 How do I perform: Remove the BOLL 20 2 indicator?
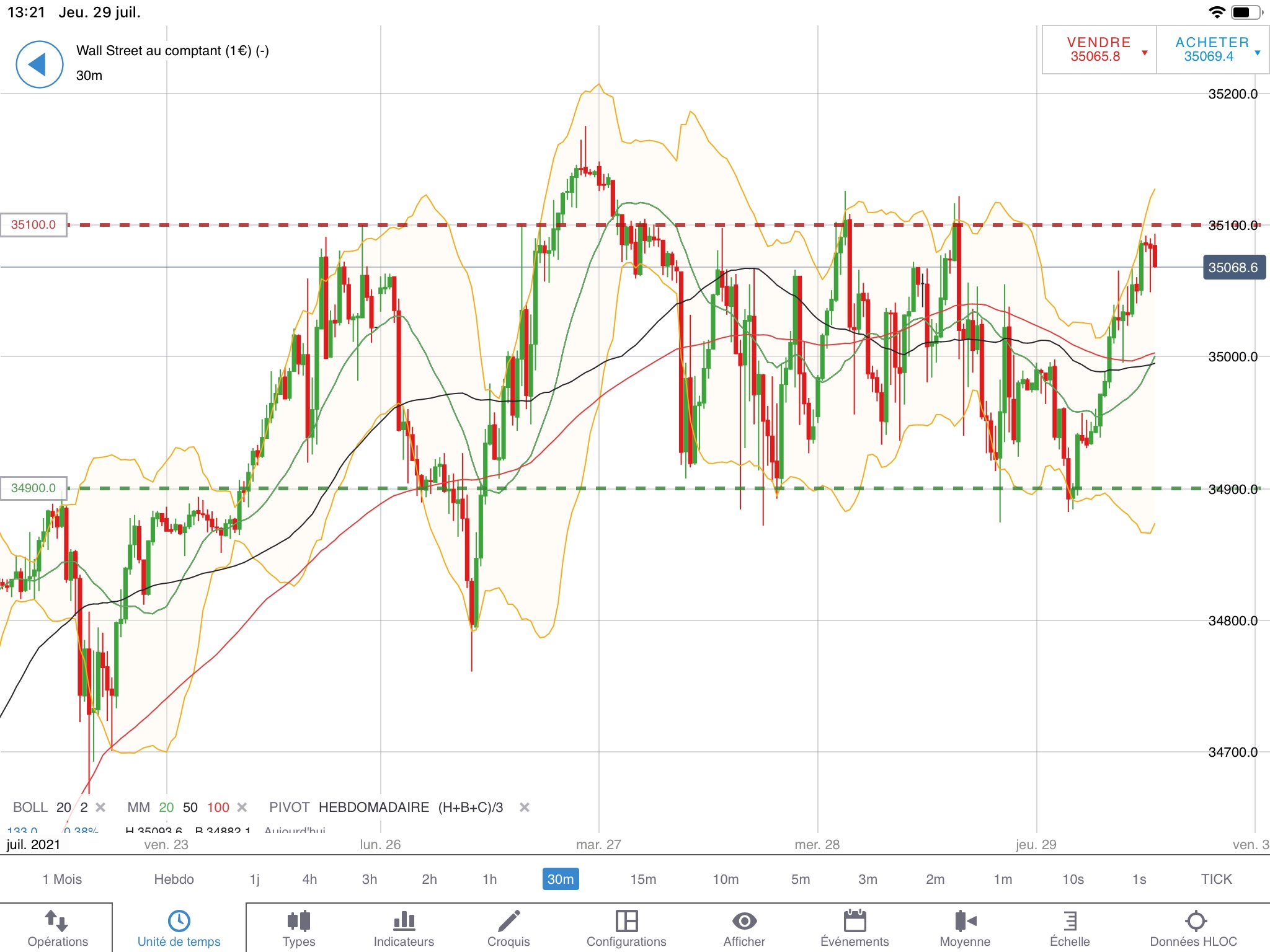tap(100, 807)
